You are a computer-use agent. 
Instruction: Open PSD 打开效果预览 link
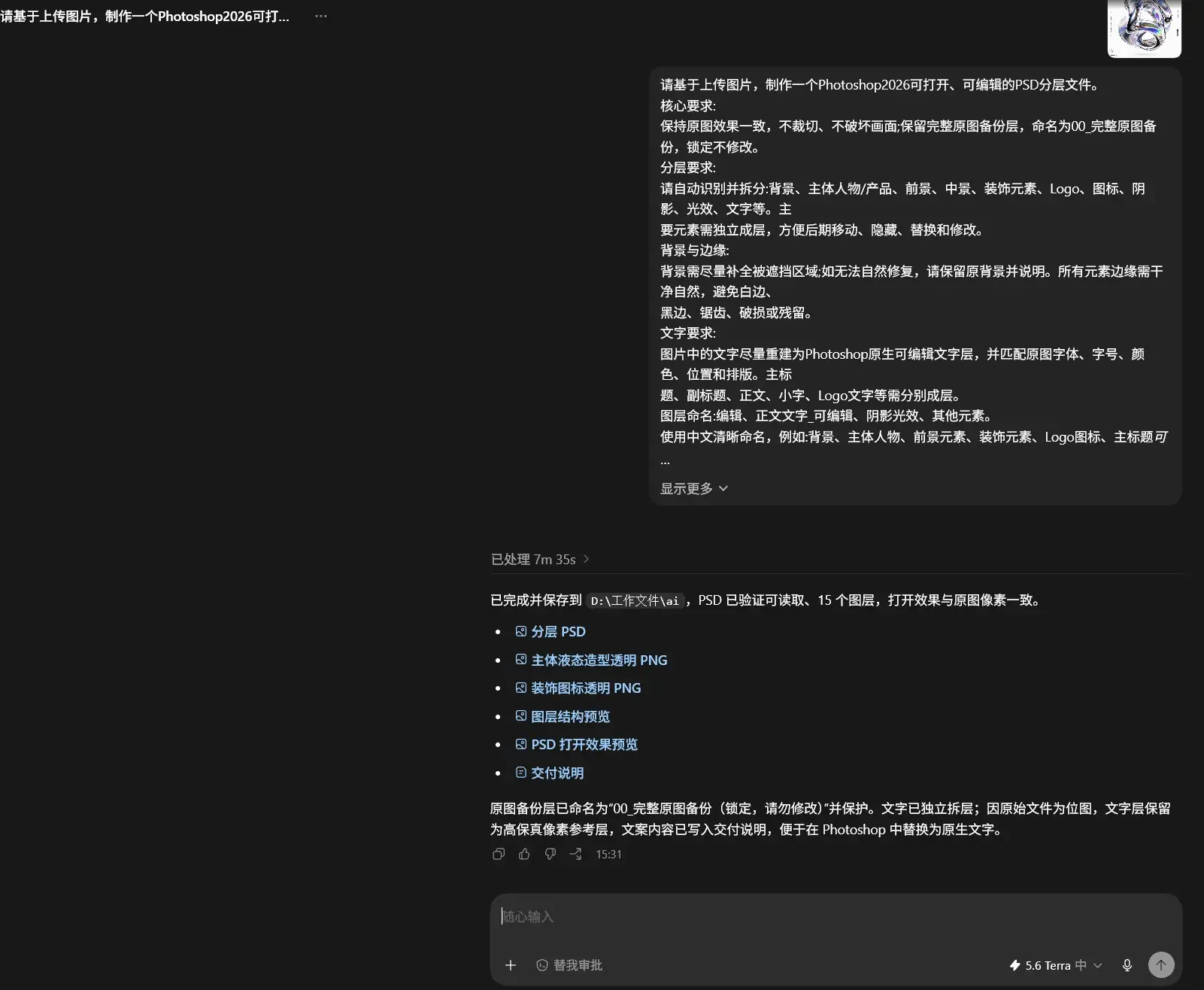point(584,744)
